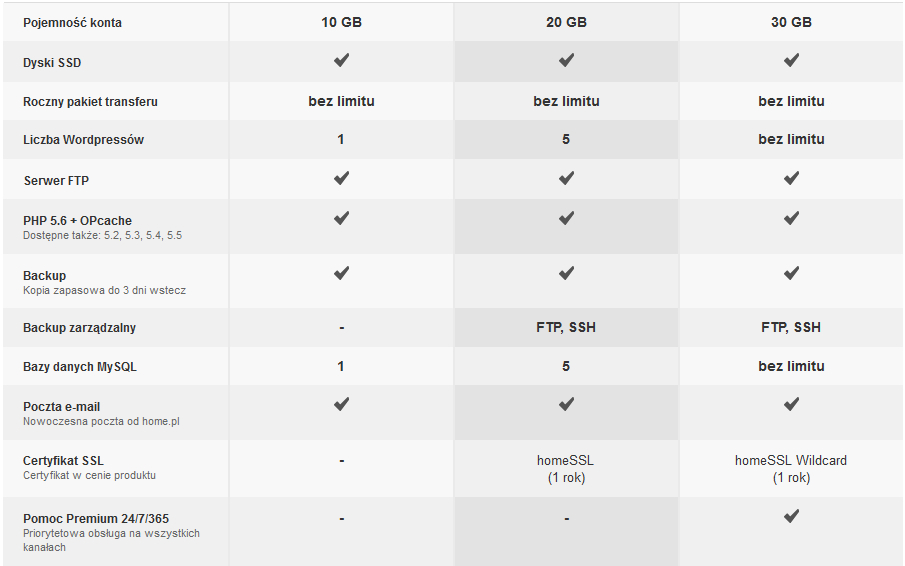Click the Bazy danych MySQL row label
The height and width of the screenshot is (566, 905).
click(80, 367)
